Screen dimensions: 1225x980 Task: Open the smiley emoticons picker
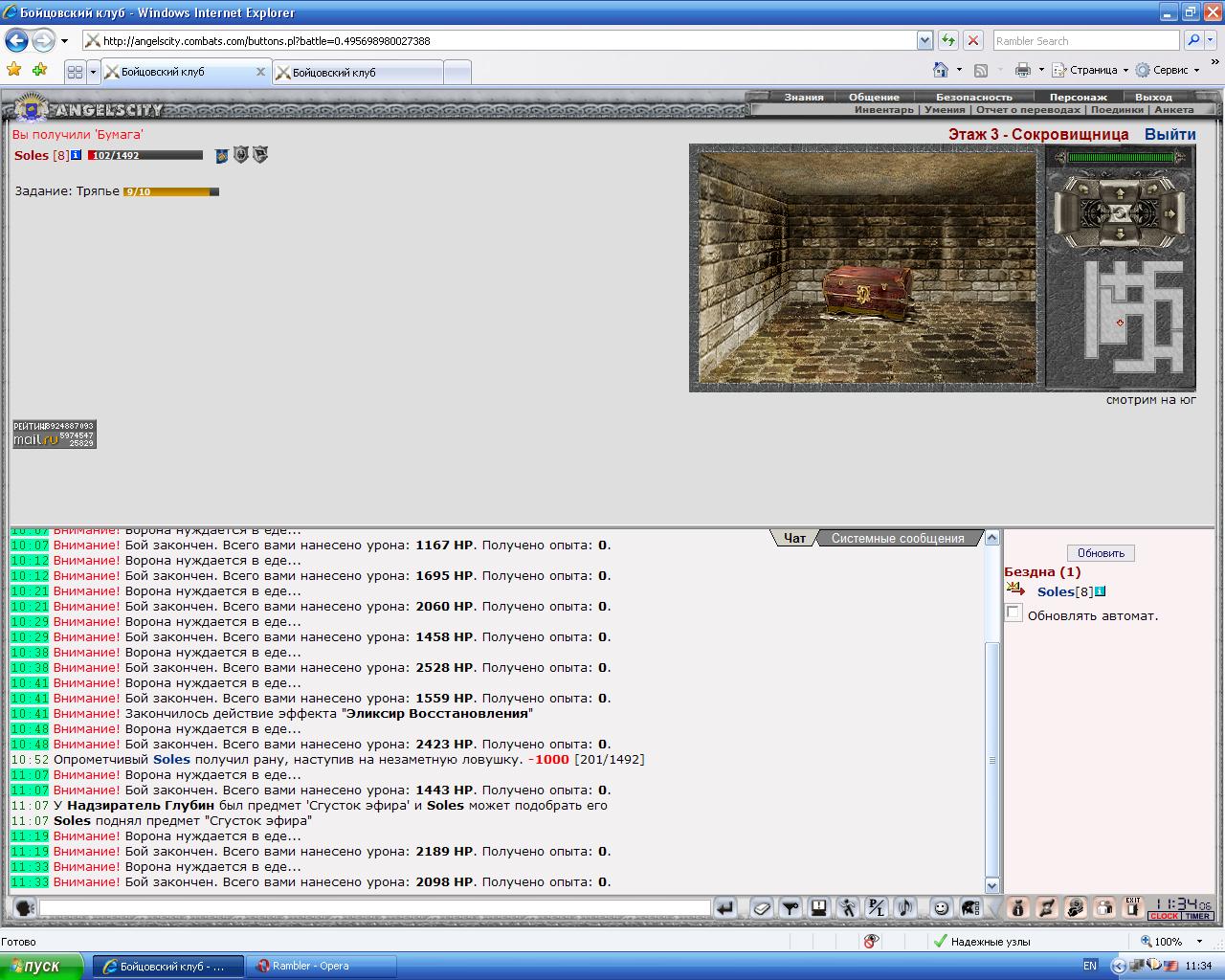tap(941, 908)
